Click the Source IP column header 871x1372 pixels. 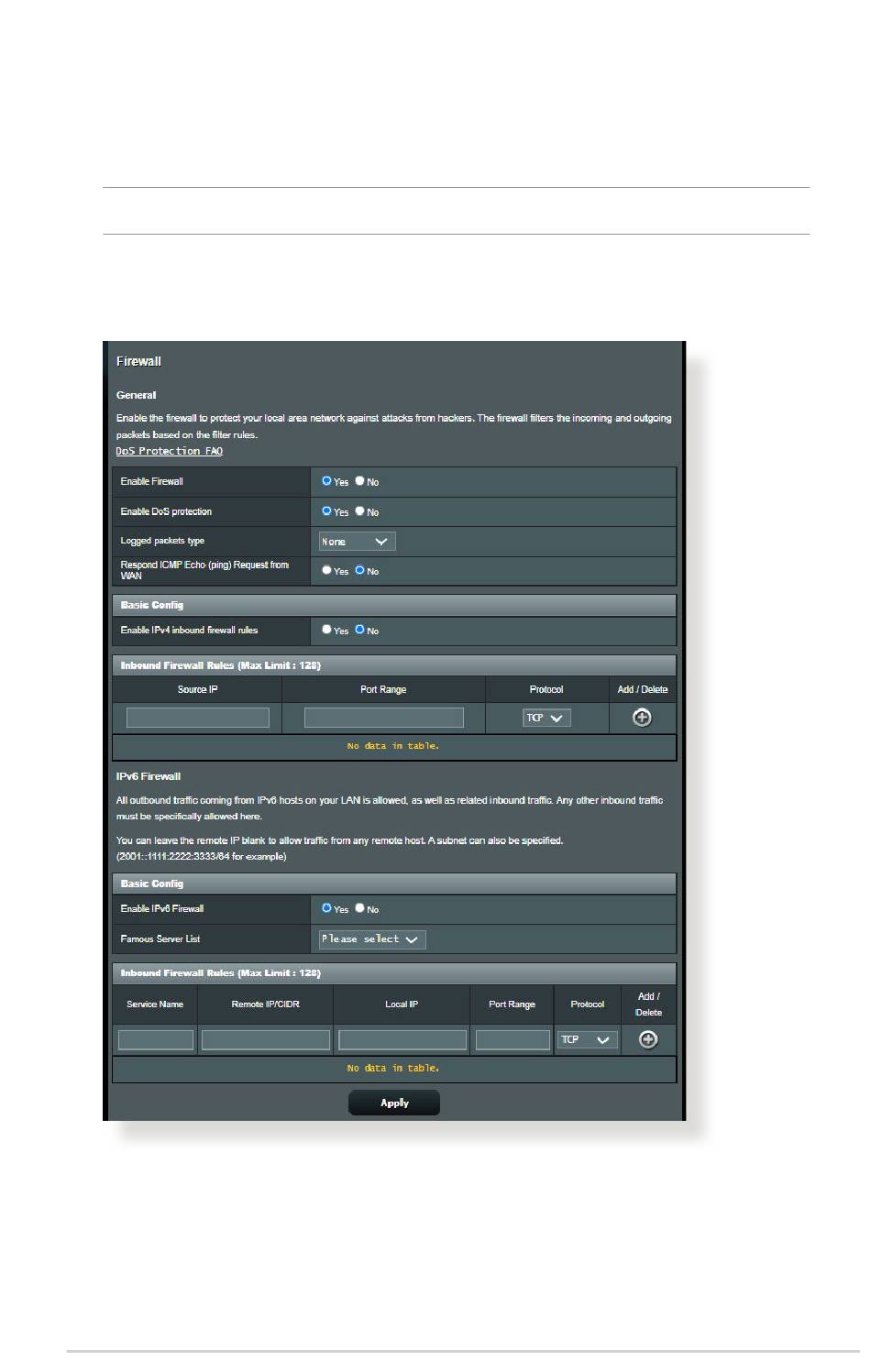(x=198, y=689)
